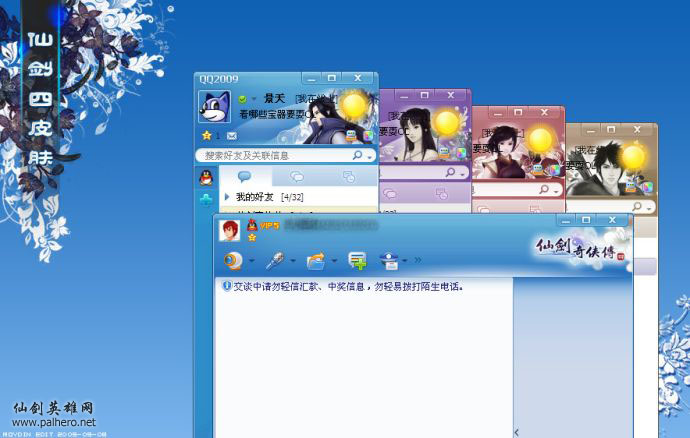Open the search options arrow in blue window
The height and width of the screenshot is (438, 690).
[x=370, y=157]
